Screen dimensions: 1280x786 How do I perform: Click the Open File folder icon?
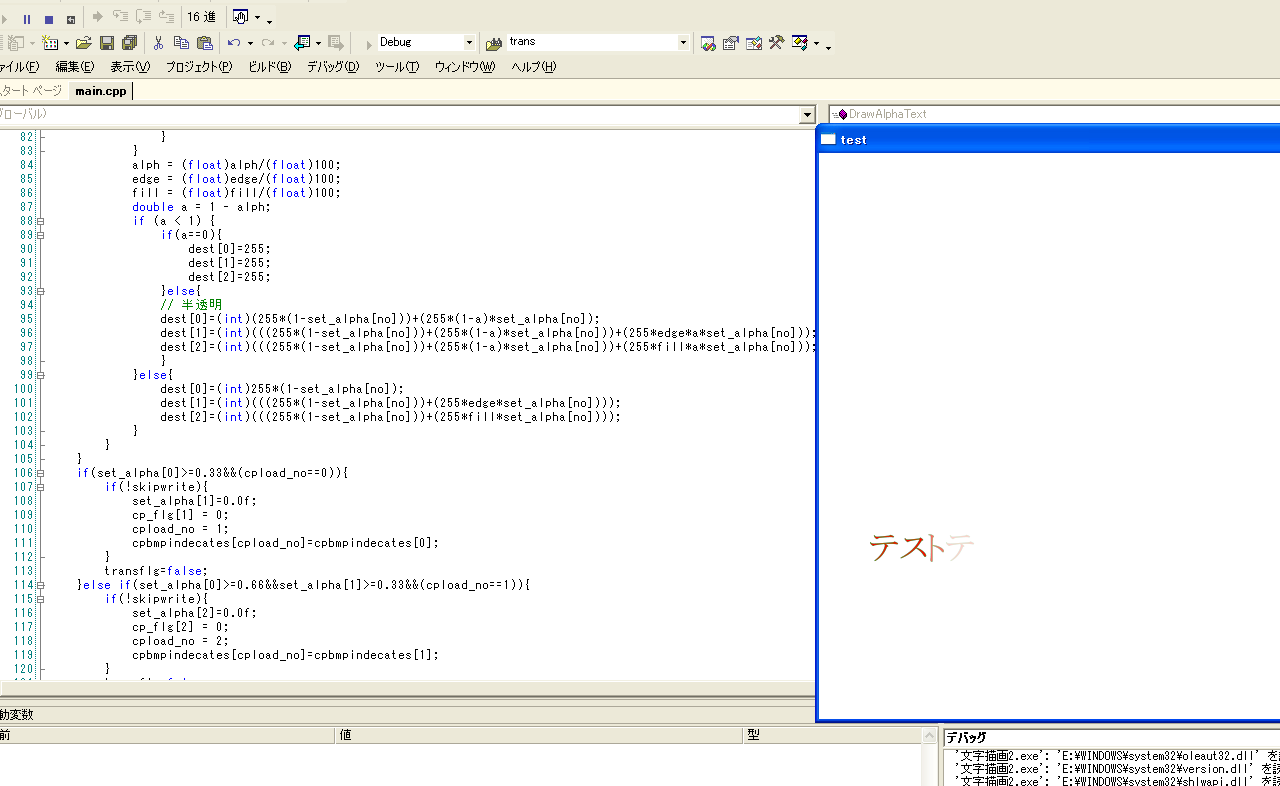(84, 43)
